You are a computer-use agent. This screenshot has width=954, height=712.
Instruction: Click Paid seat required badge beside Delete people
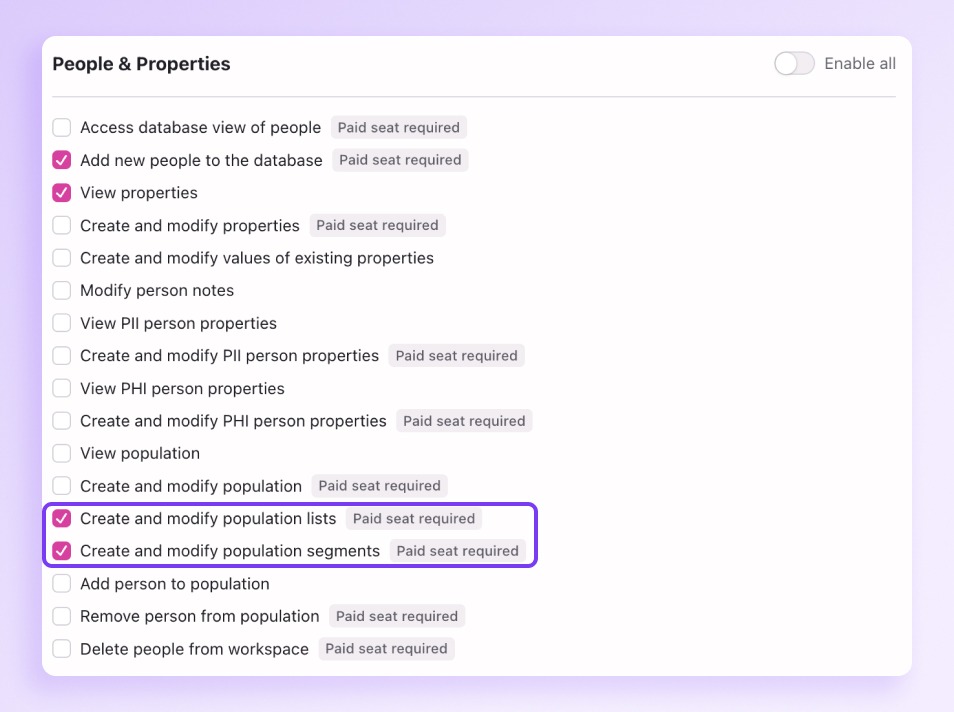386,649
